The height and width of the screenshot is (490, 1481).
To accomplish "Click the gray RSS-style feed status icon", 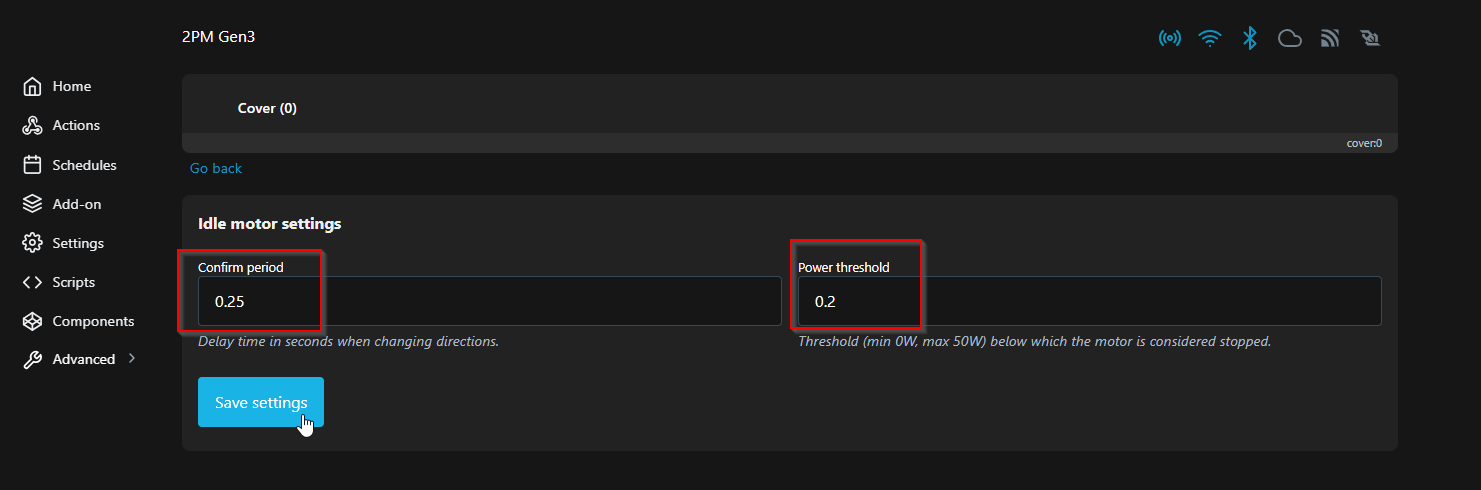I will pyautogui.click(x=1330, y=38).
